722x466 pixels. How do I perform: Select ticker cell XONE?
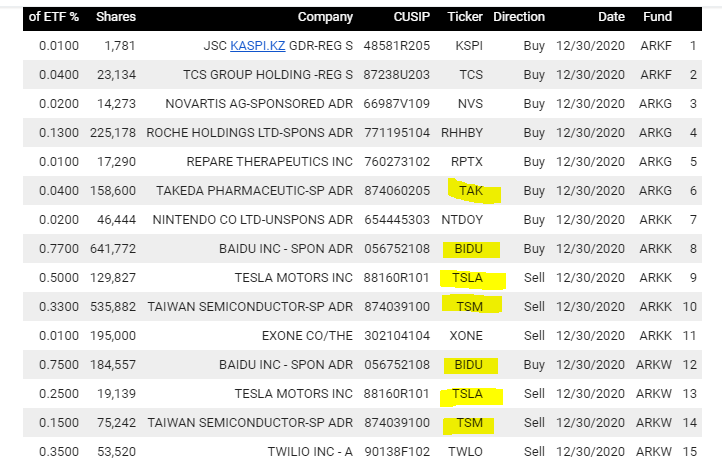[466, 336]
